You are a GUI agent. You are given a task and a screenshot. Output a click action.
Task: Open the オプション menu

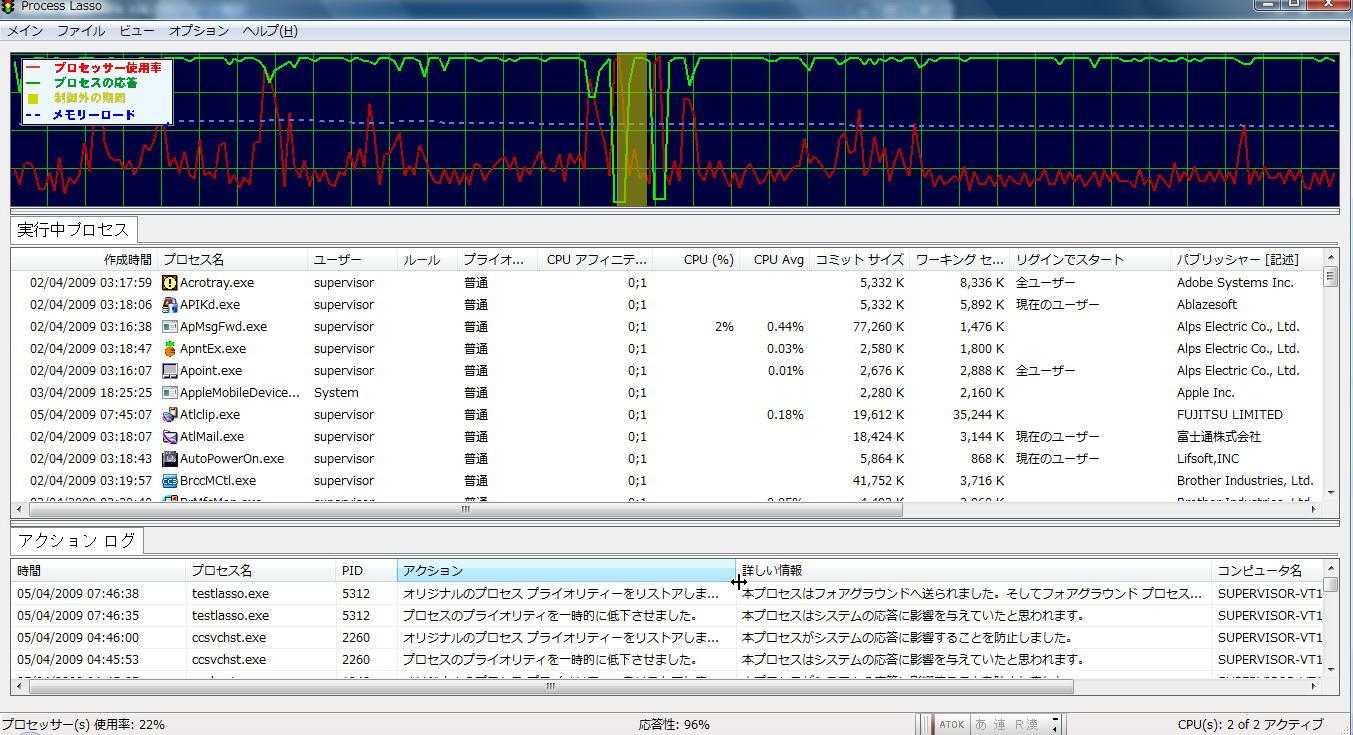[x=198, y=31]
